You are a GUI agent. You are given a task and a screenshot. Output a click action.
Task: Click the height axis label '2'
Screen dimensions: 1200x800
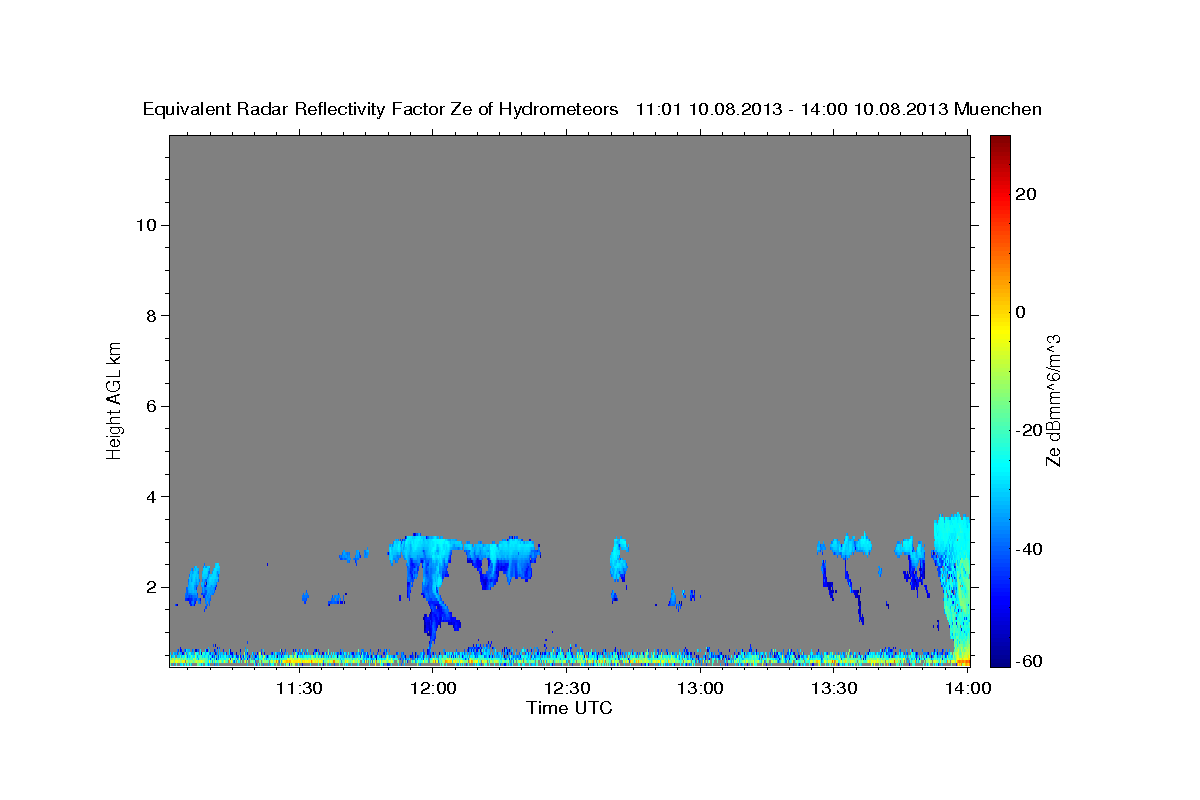pyautogui.click(x=151, y=587)
